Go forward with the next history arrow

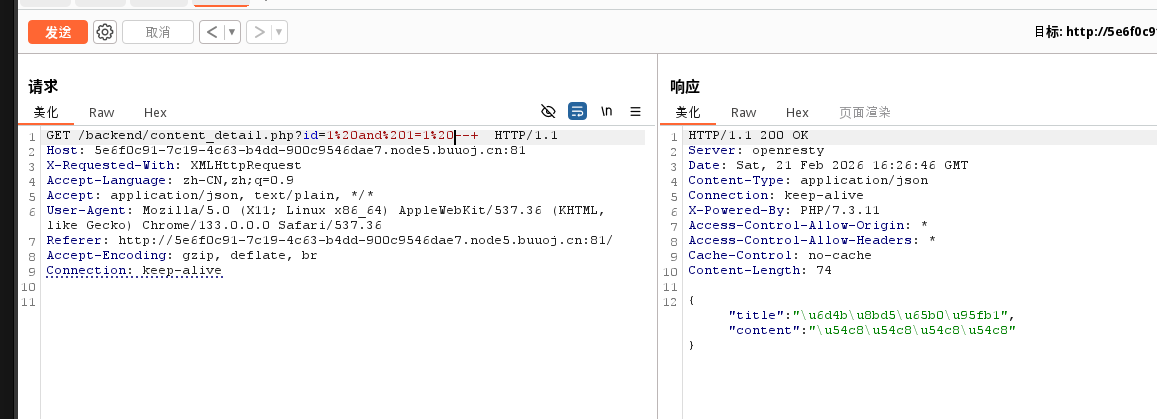tap(259, 32)
